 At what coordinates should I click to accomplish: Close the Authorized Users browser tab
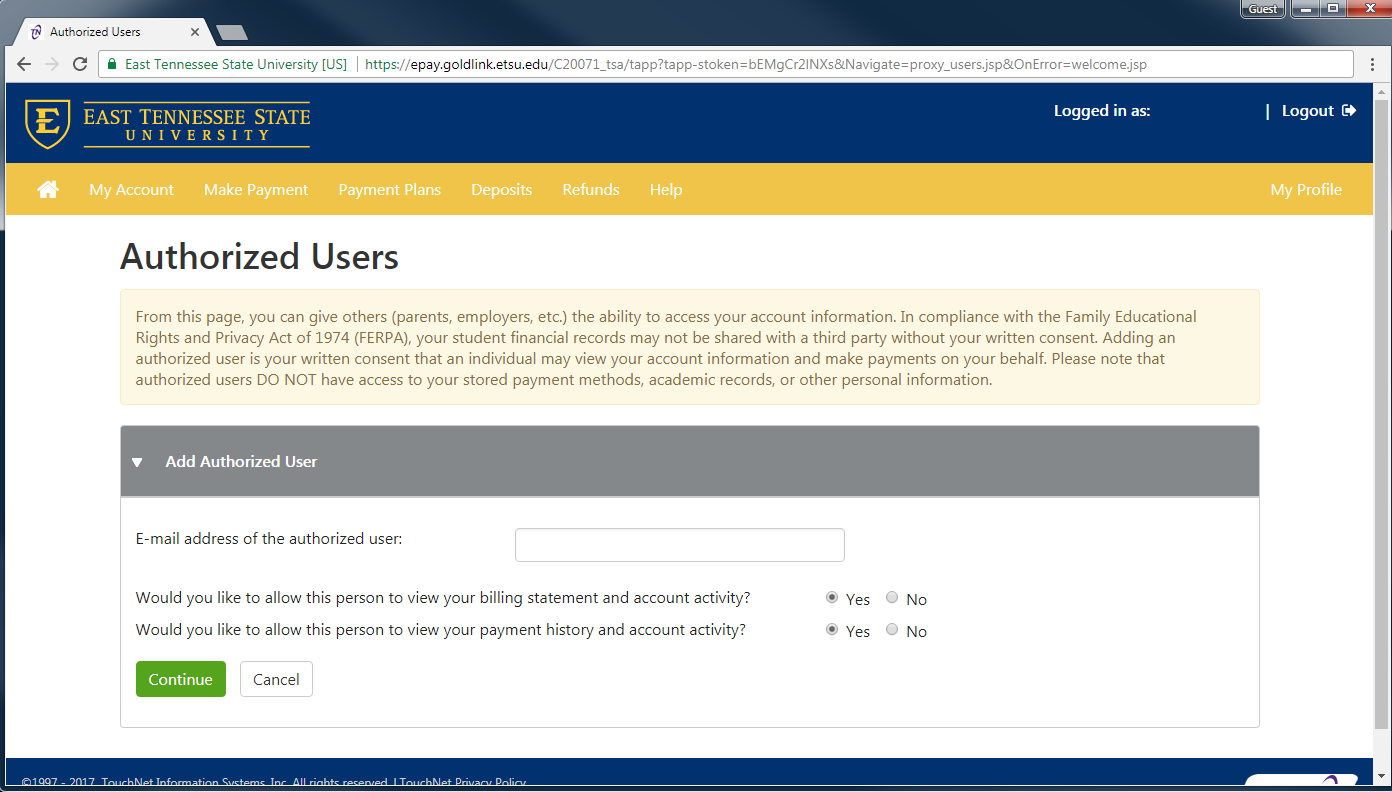[195, 32]
